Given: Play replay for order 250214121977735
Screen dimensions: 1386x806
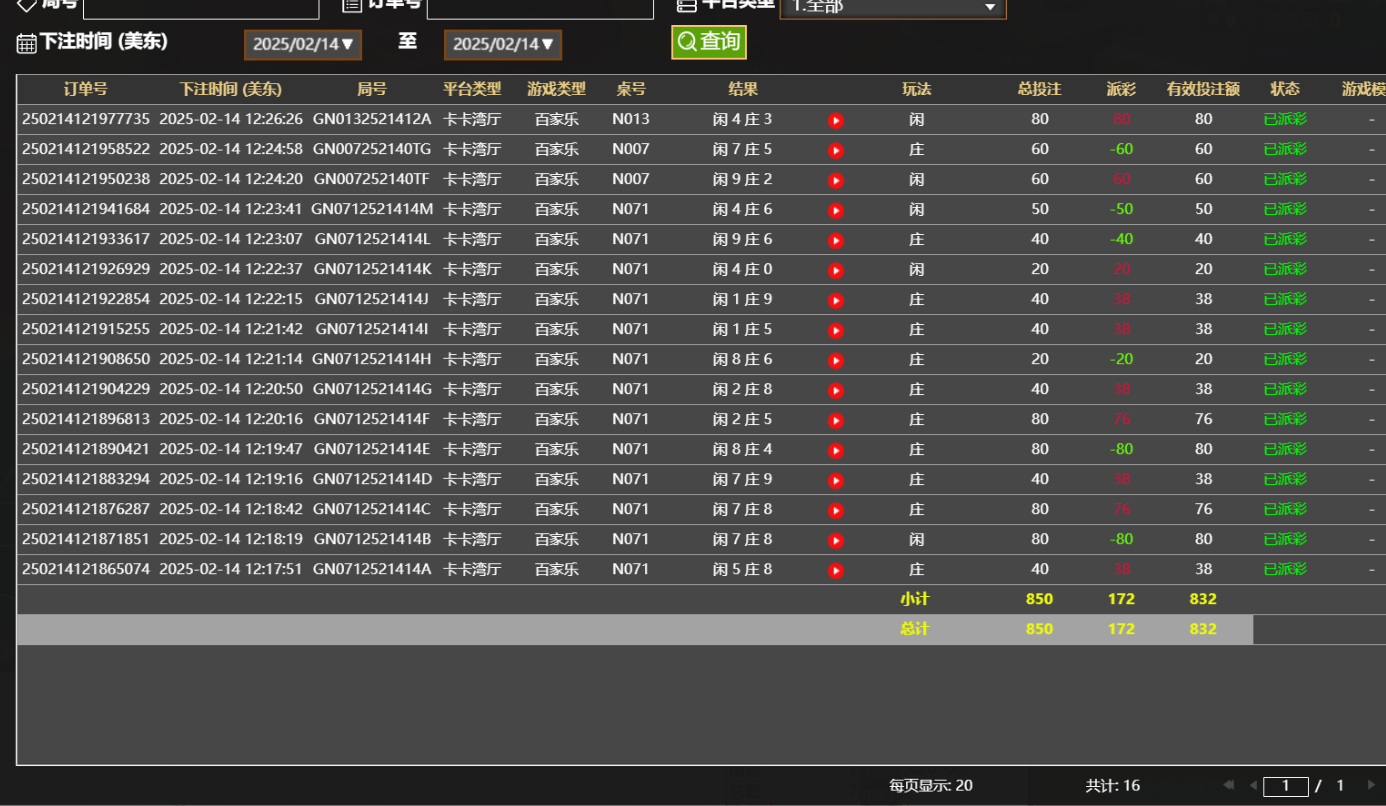Looking at the screenshot, I should pos(836,120).
